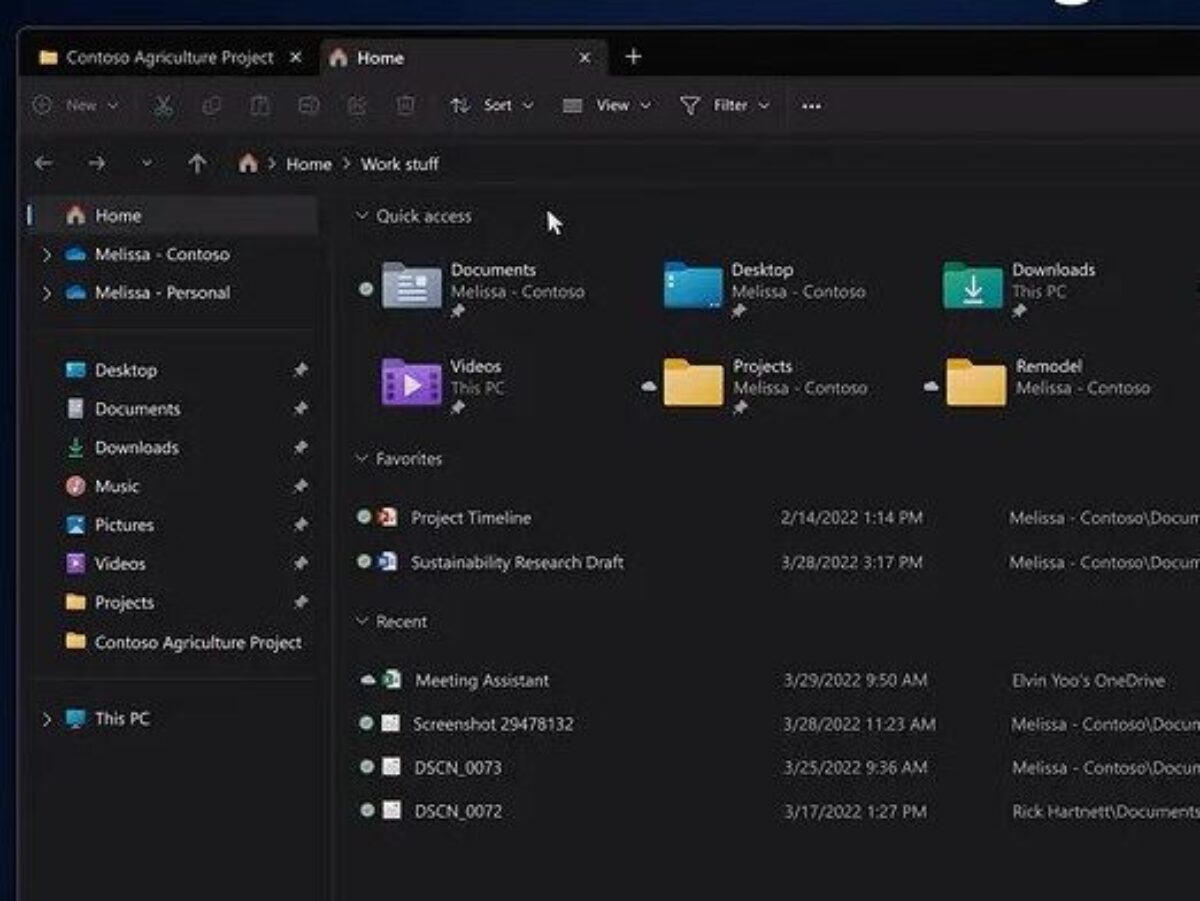Click the This PC monitor icon

click(75, 718)
